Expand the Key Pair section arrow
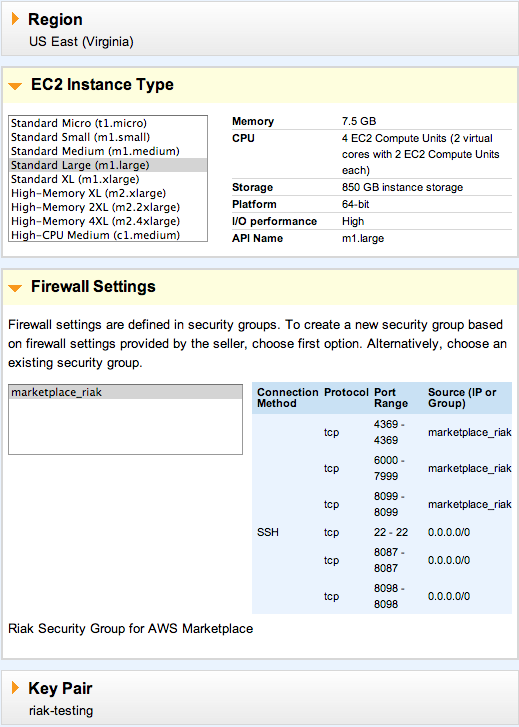The image size is (519, 727). pos(15,688)
